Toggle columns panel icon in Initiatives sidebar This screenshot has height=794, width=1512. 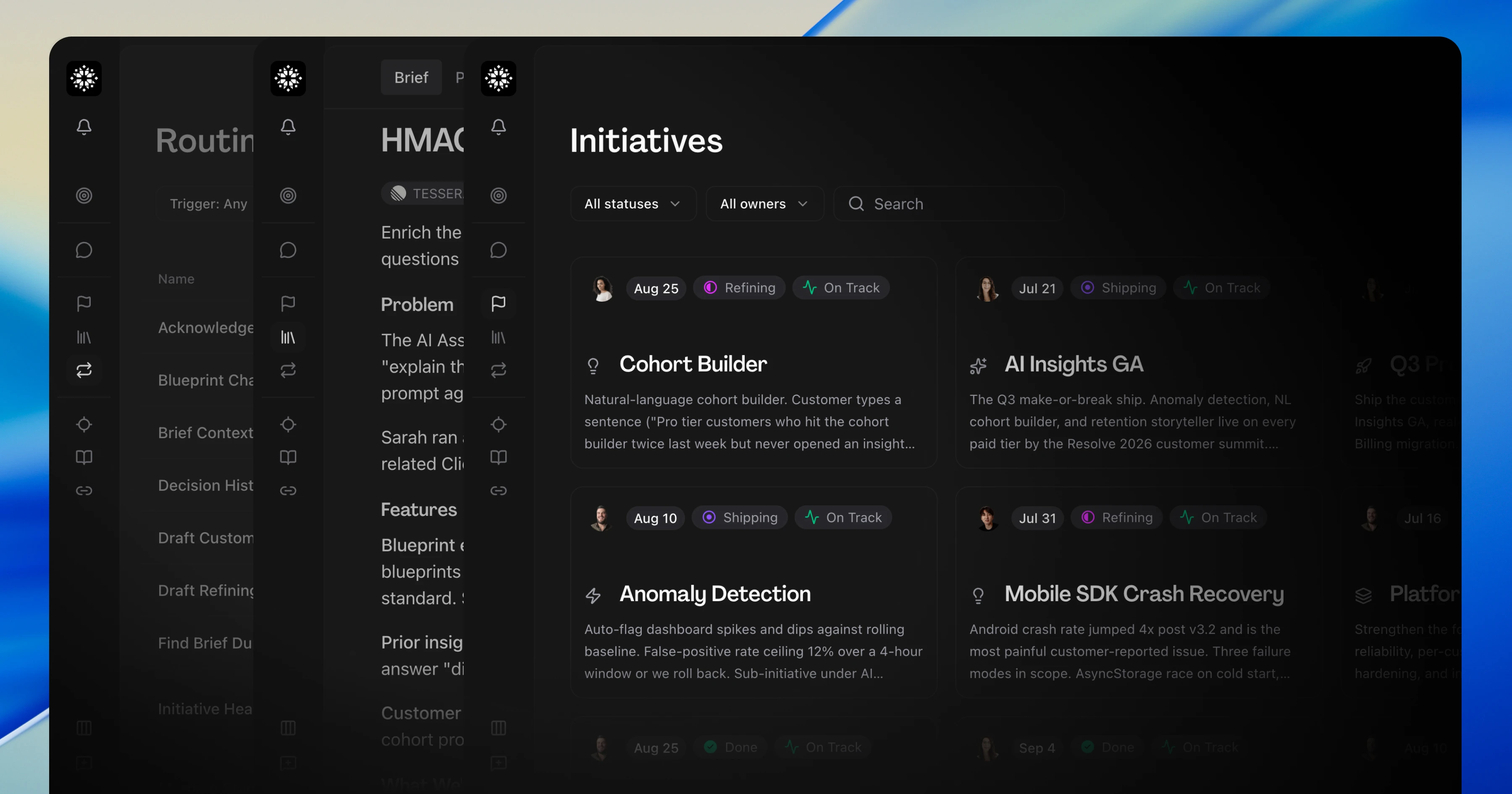(498, 728)
